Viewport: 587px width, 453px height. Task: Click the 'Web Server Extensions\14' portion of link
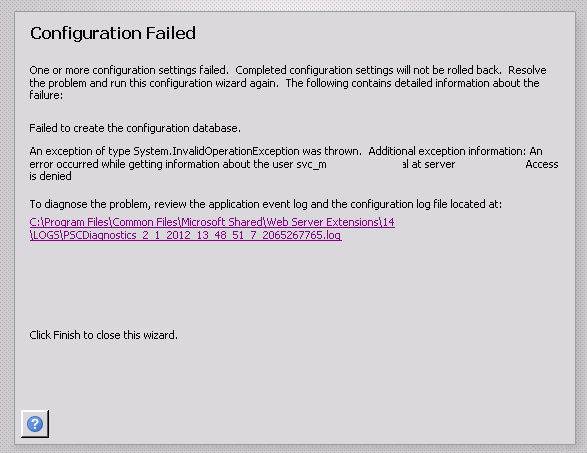[330, 222]
